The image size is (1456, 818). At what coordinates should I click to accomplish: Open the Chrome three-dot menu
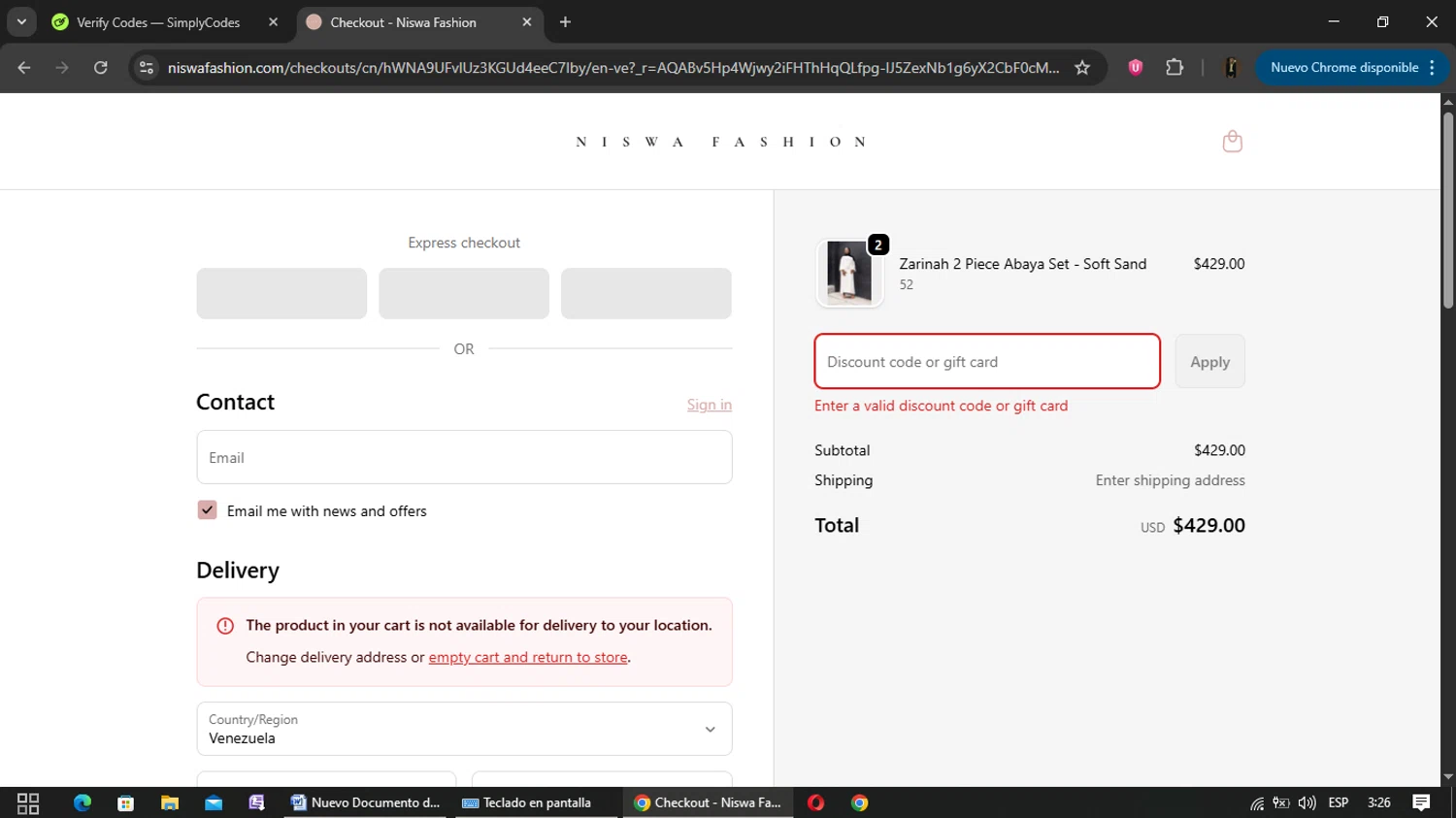(x=1433, y=68)
